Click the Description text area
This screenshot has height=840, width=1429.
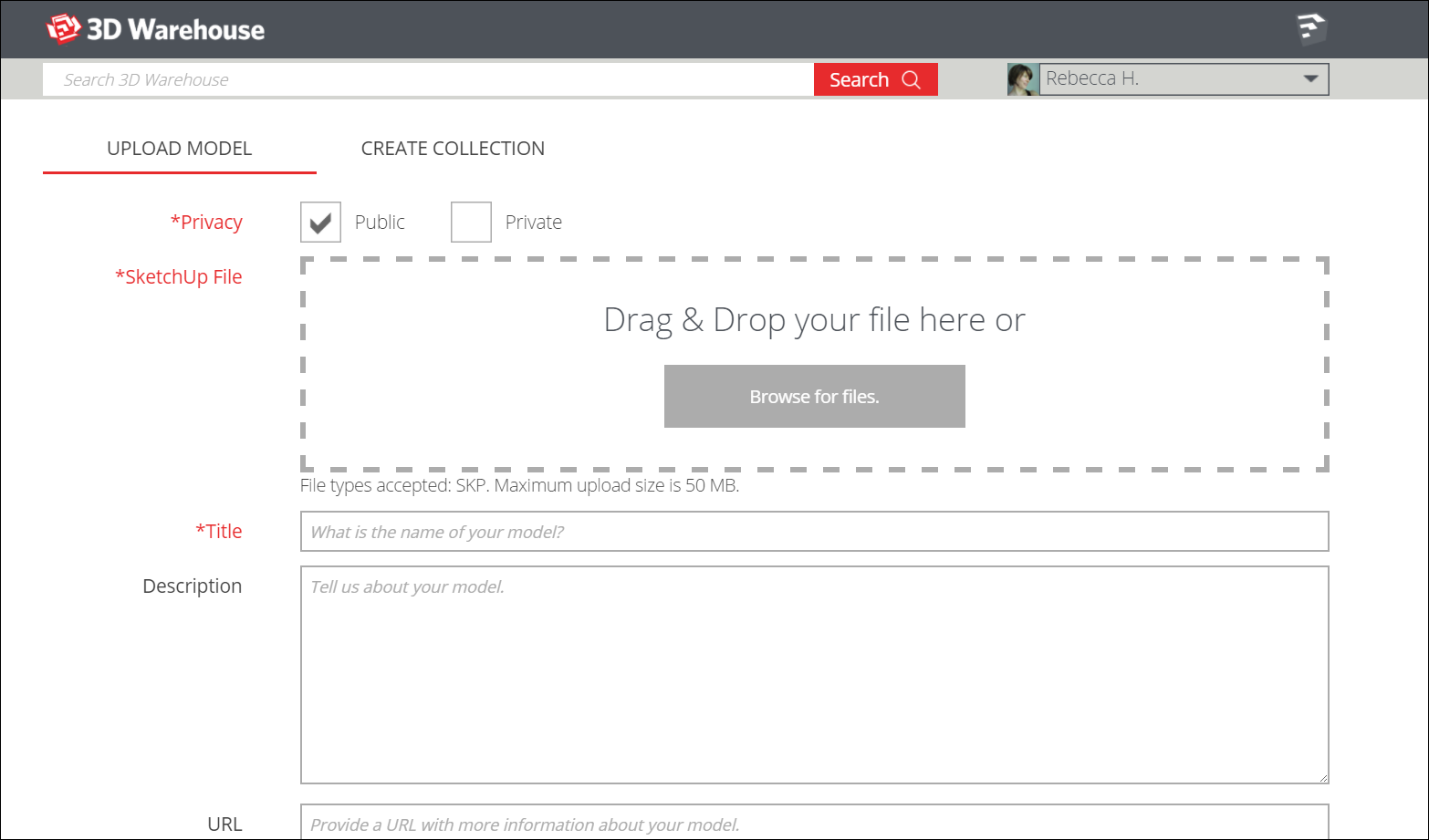[815, 675]
